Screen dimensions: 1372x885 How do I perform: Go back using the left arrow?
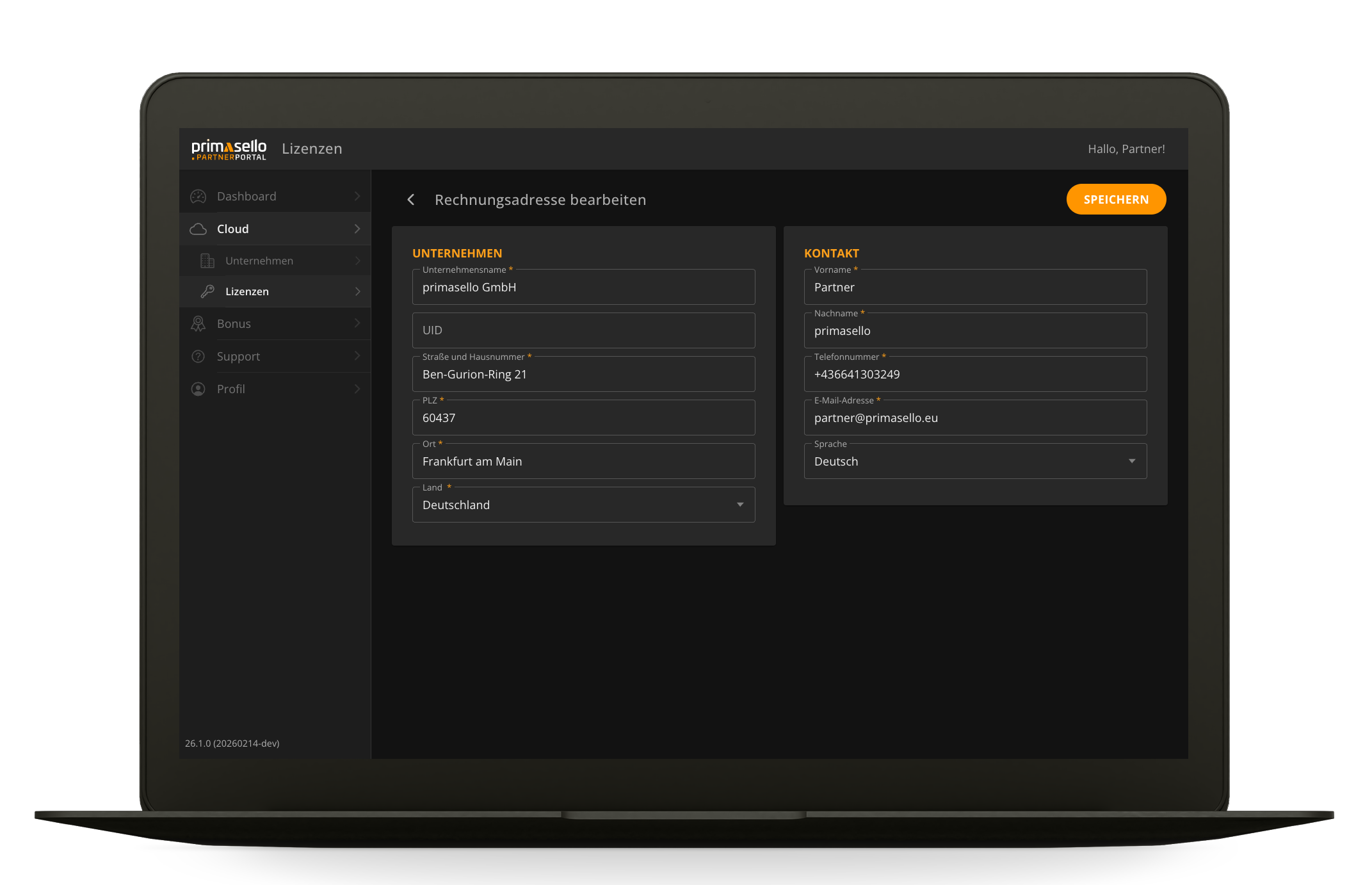tap(411, 200)
